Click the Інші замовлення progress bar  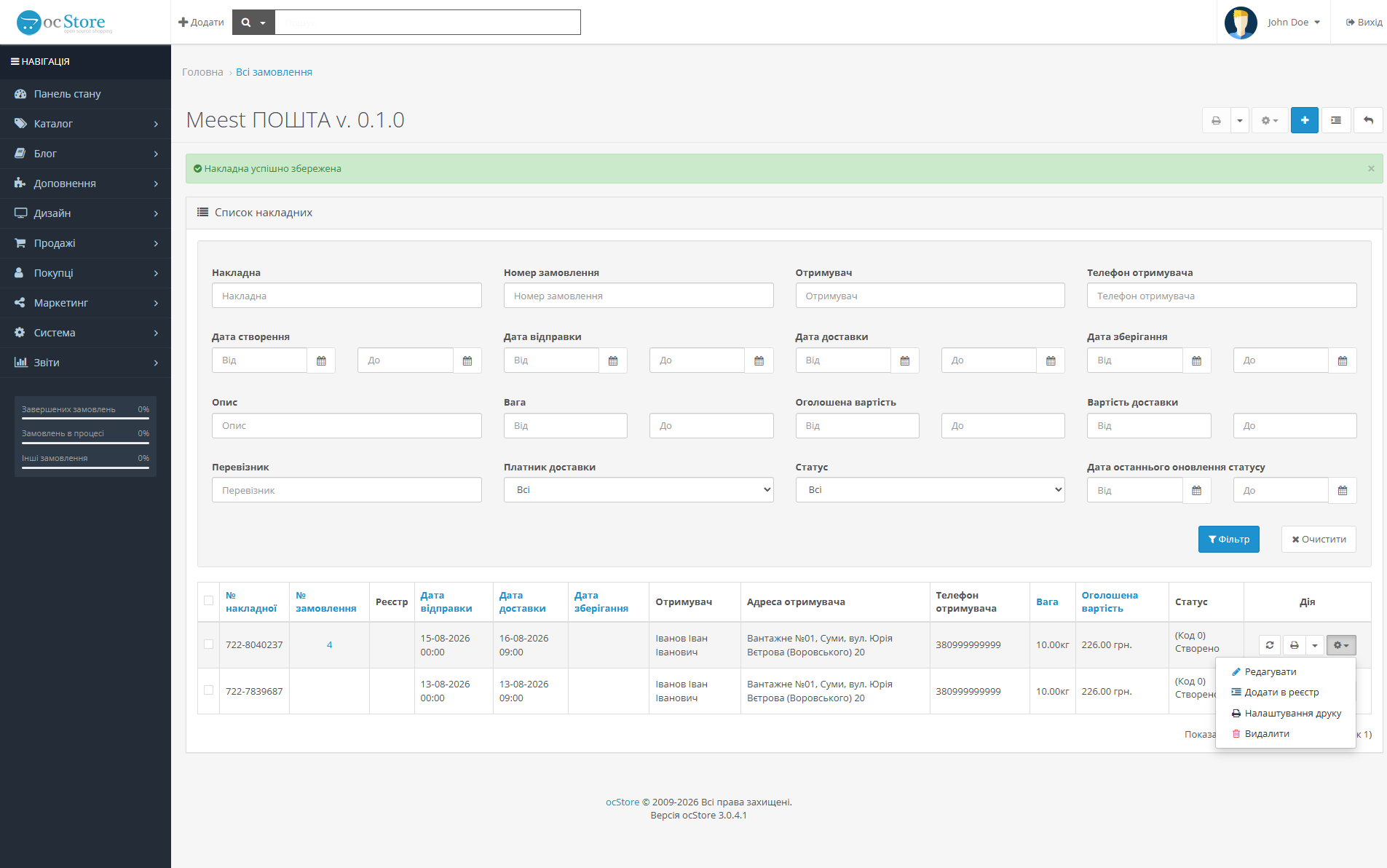click(x=85, y=467)
